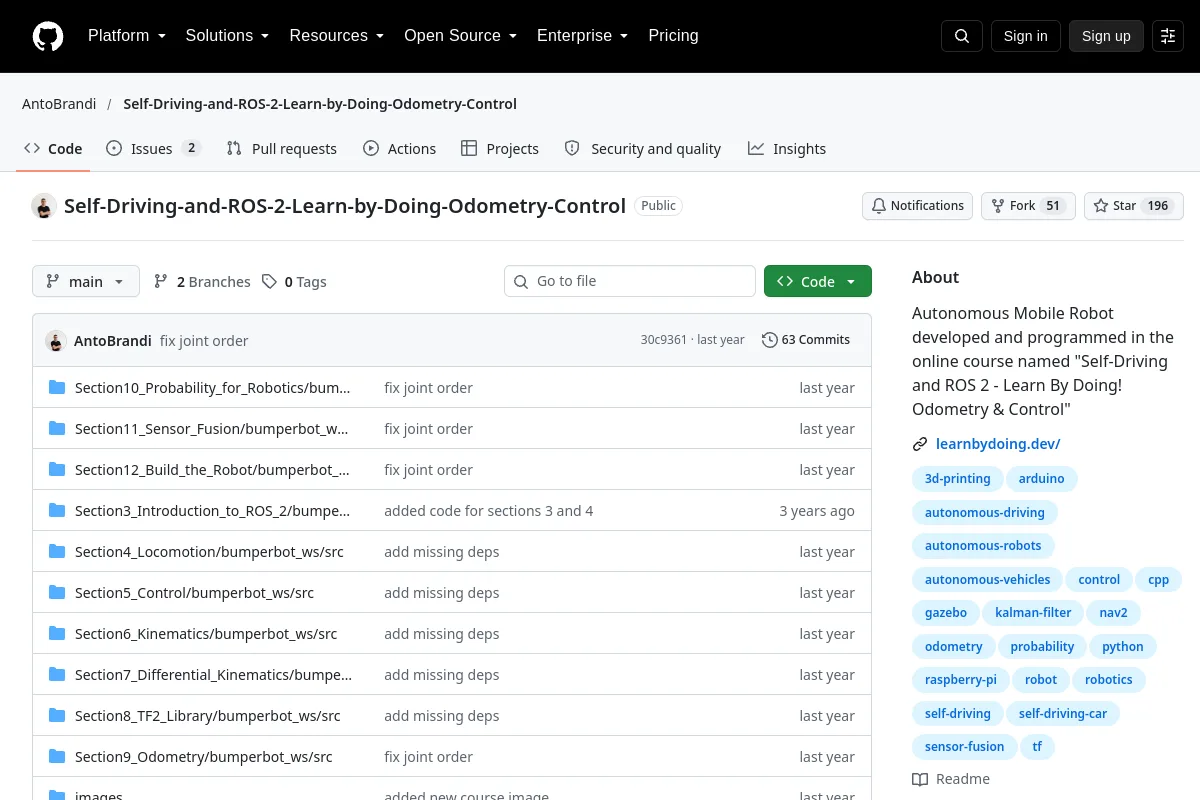Select the 3d-printing topic tag
The width and height of the screenshot is (1200, 800).
pos(957,479)
